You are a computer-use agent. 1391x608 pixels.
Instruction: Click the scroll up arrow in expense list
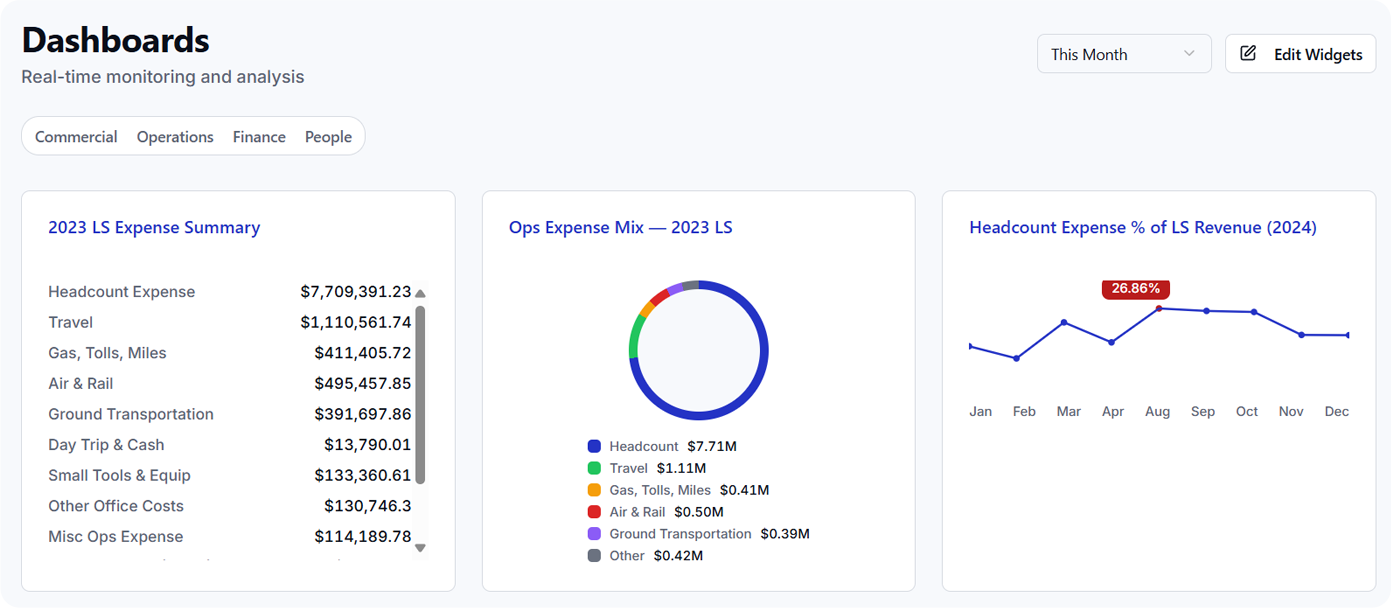coord(420,293)
